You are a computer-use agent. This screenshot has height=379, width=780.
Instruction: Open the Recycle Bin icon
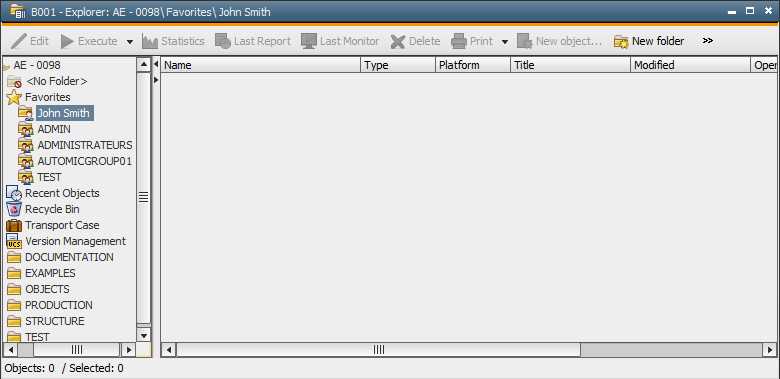[14, 209]
